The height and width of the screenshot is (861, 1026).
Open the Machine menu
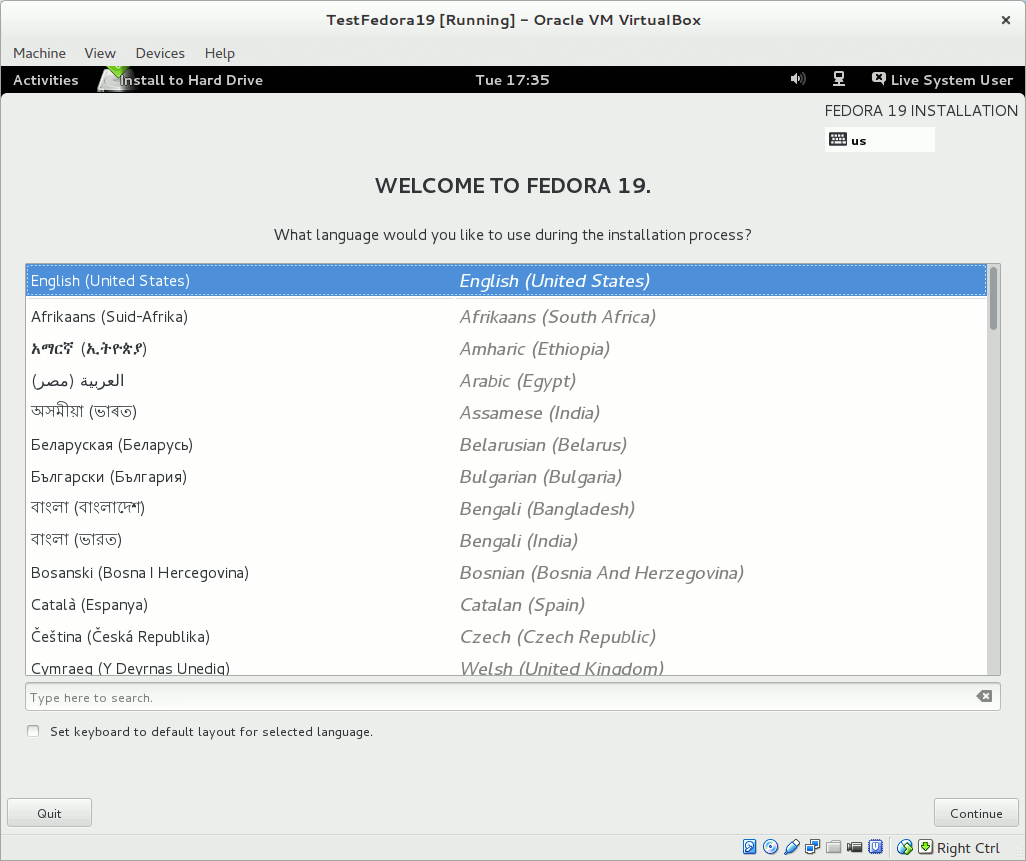39,53
